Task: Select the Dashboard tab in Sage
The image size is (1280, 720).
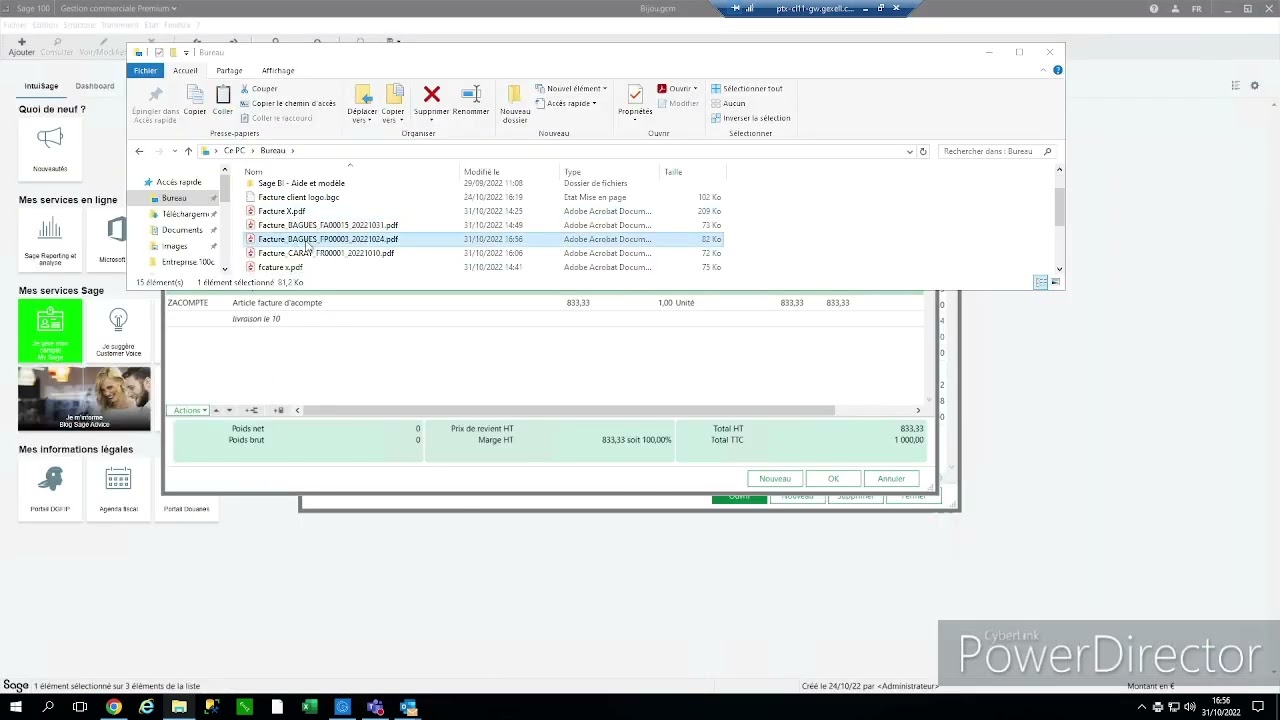Action: click(95, 86)
